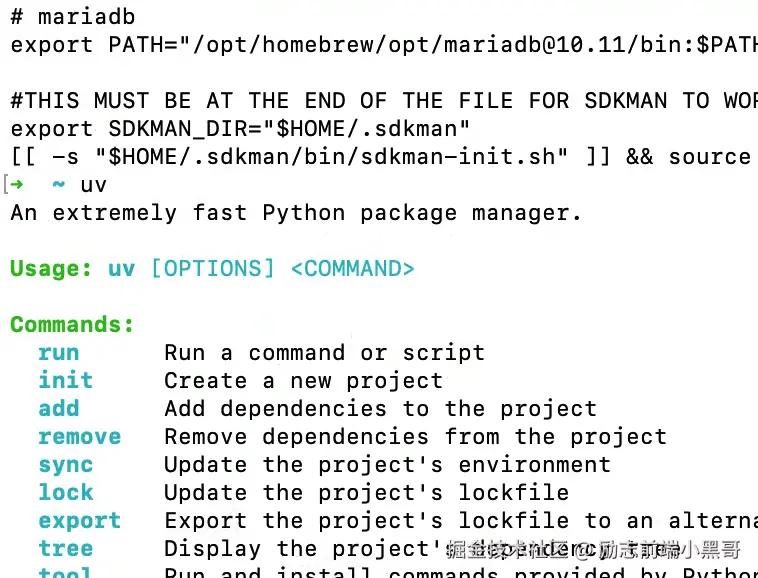
Task: Click the 'sync' command name
Action: click(65, 465)
